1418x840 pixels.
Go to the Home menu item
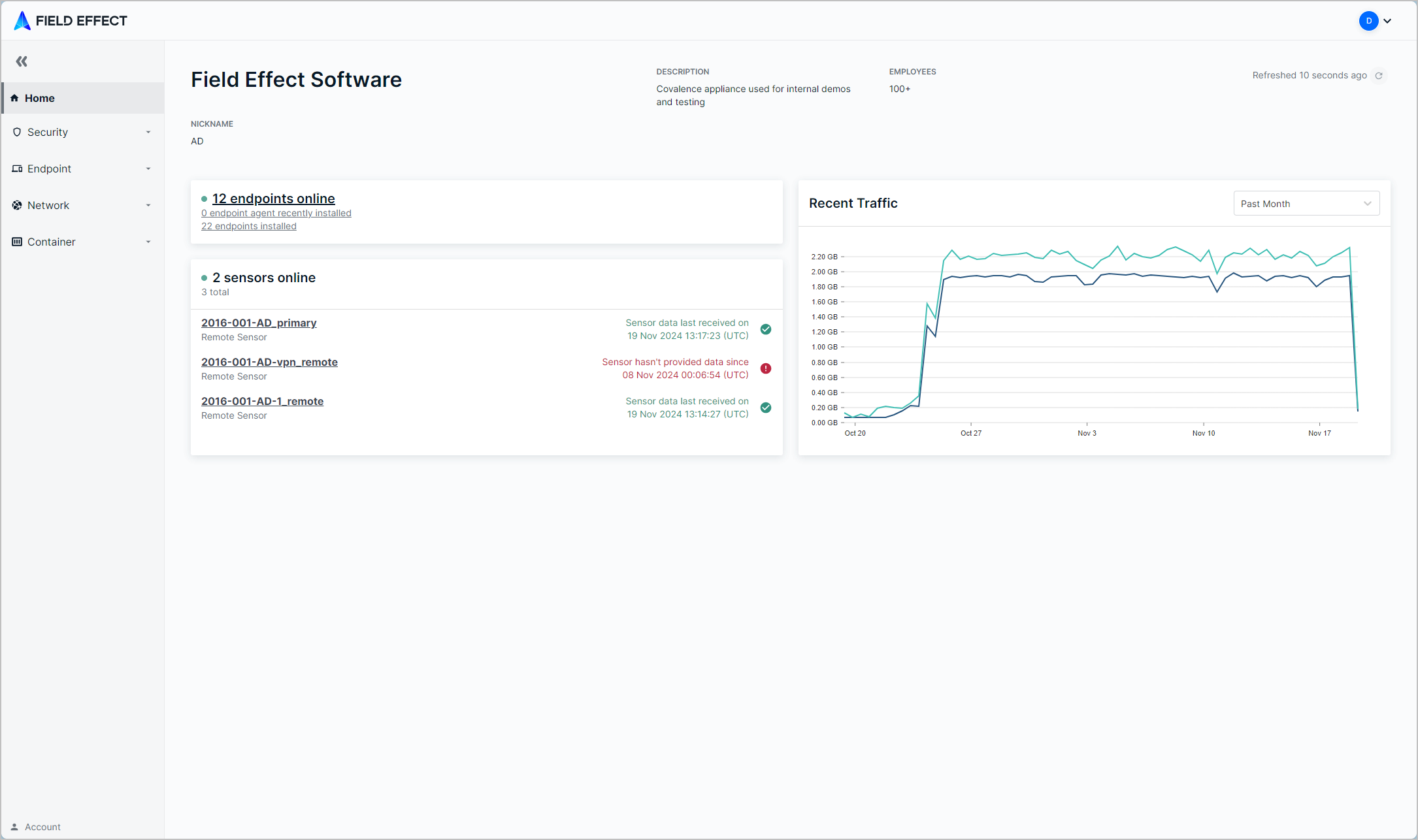(40, 98)
